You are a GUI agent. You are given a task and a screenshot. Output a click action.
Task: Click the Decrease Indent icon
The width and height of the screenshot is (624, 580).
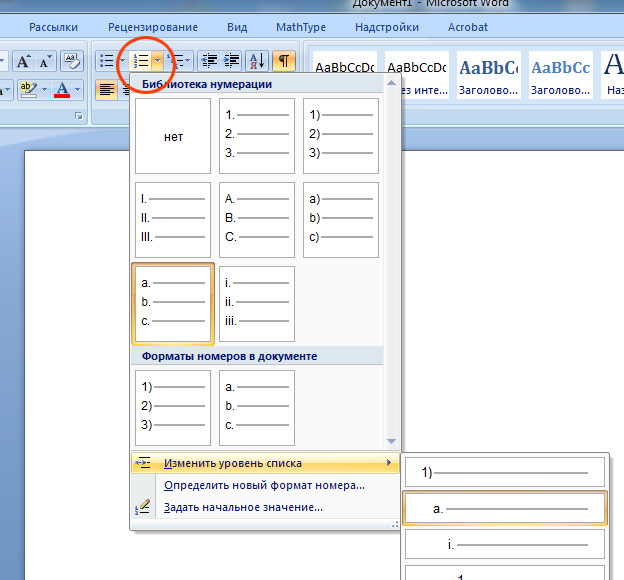[x=209, y=61]
